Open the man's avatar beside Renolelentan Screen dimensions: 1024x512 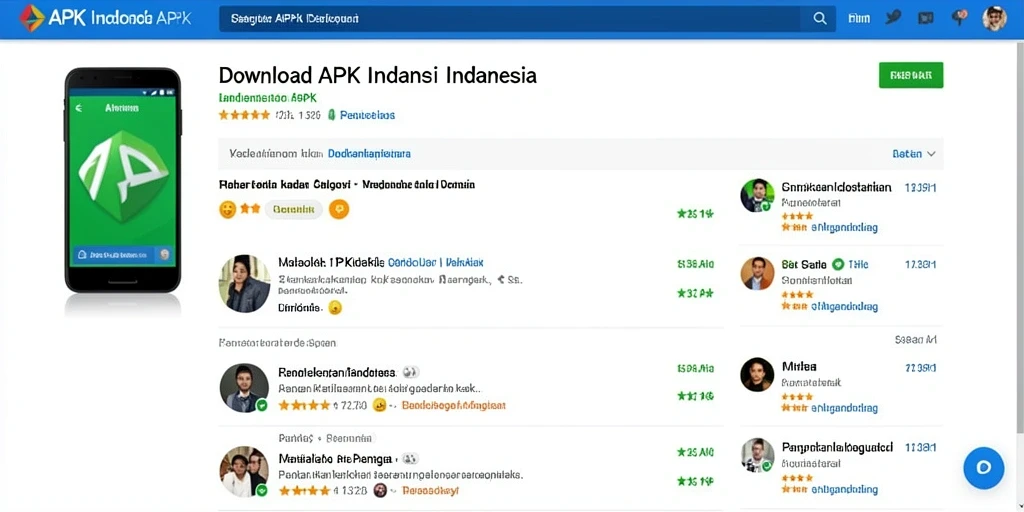pyautogui.click(x=244, y=388)
